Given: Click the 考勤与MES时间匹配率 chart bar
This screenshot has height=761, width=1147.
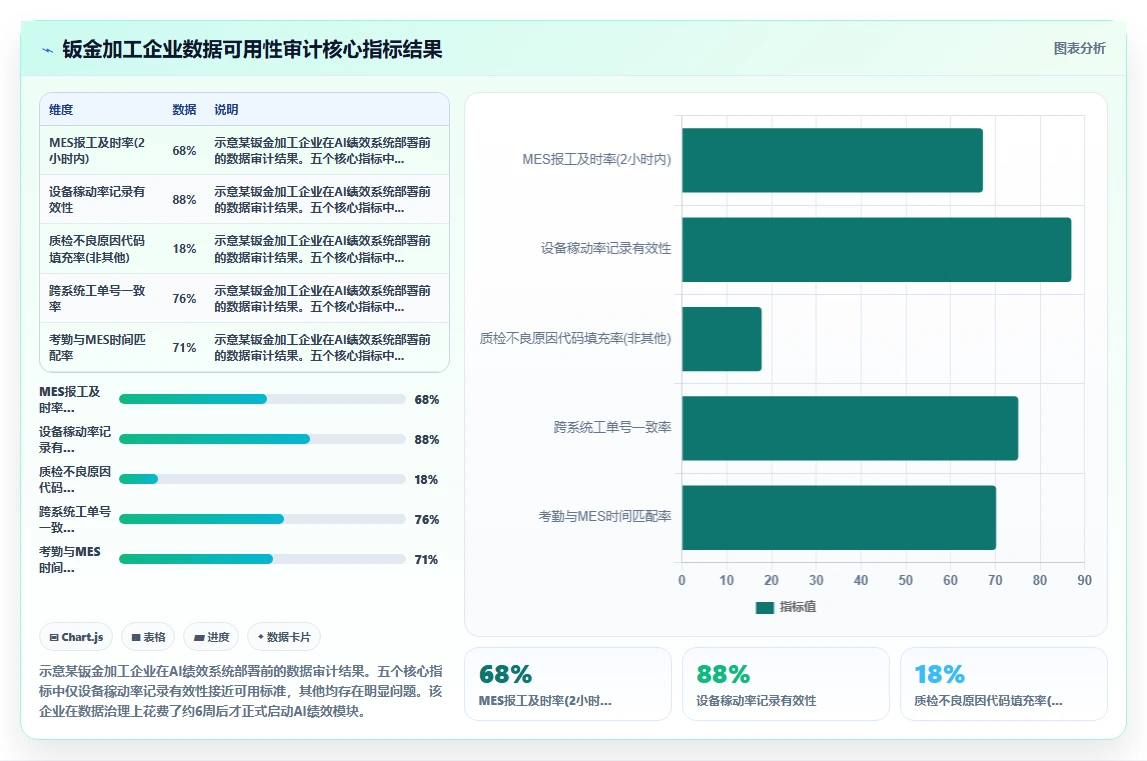Looking at the screenshot, I should pos(839,517).
